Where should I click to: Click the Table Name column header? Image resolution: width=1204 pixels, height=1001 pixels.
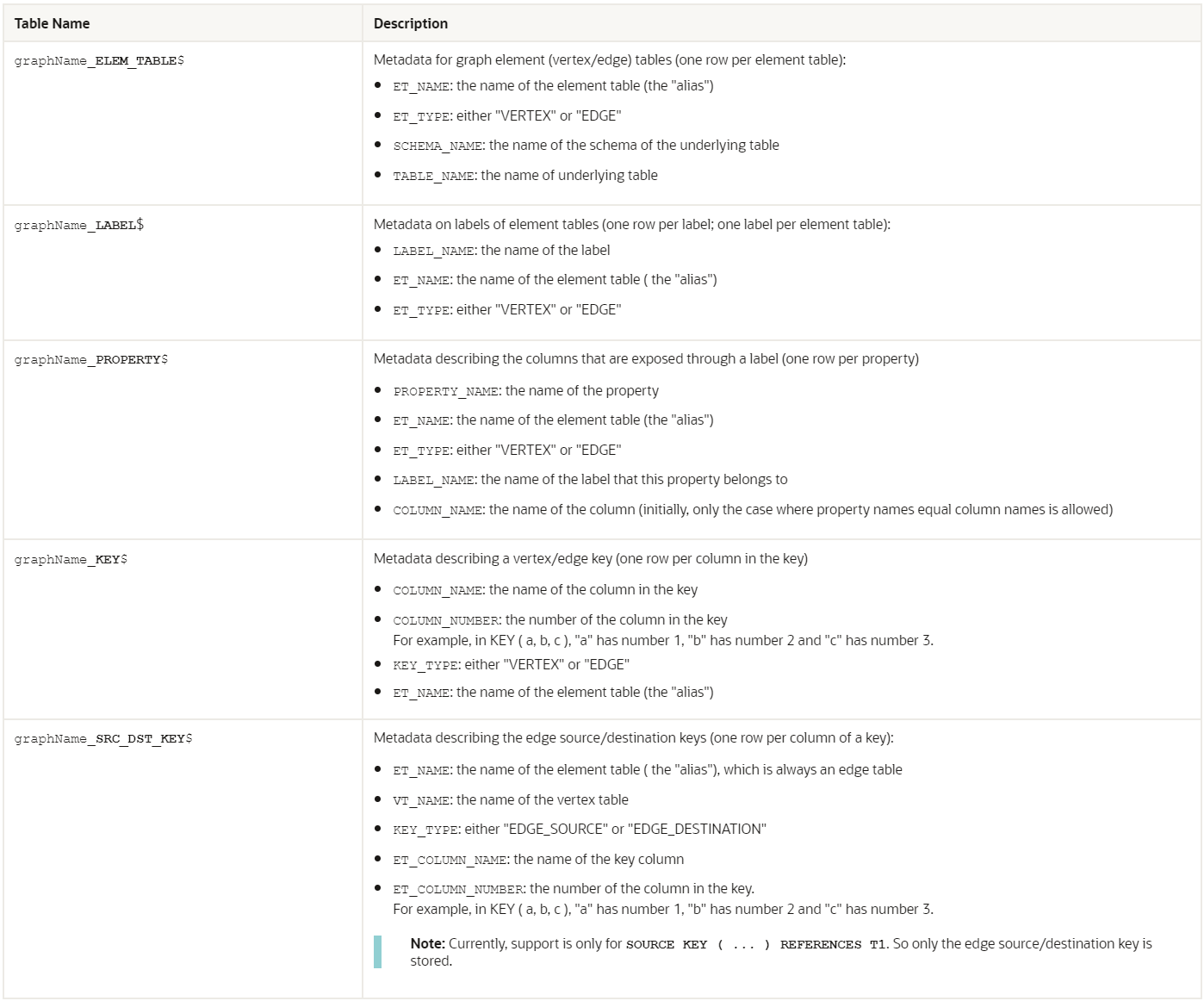pyautogui.click(x=52, y=23)
